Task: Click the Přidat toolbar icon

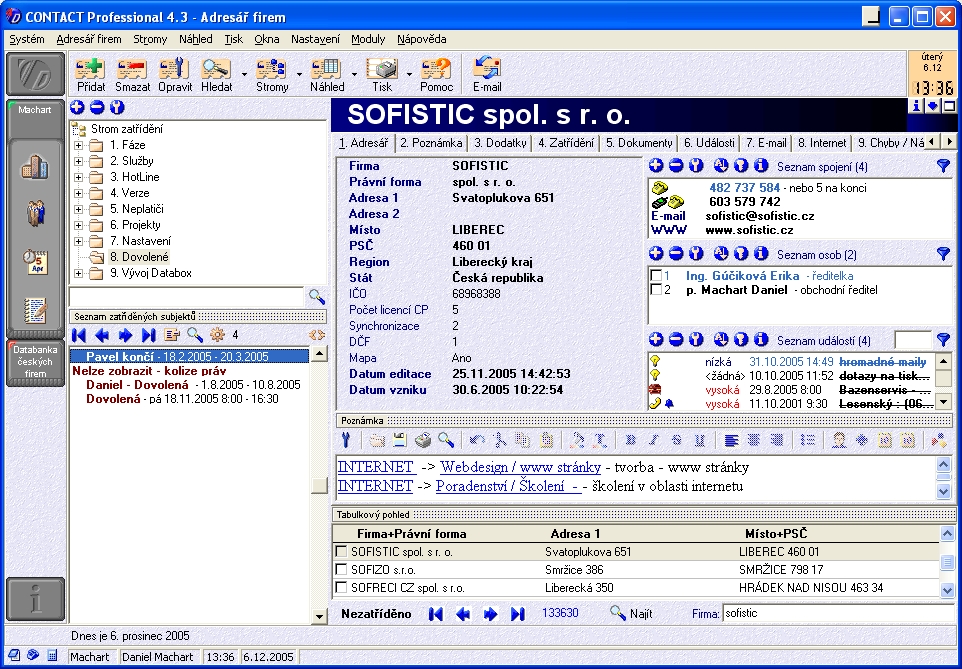Action: coord(91,70)
